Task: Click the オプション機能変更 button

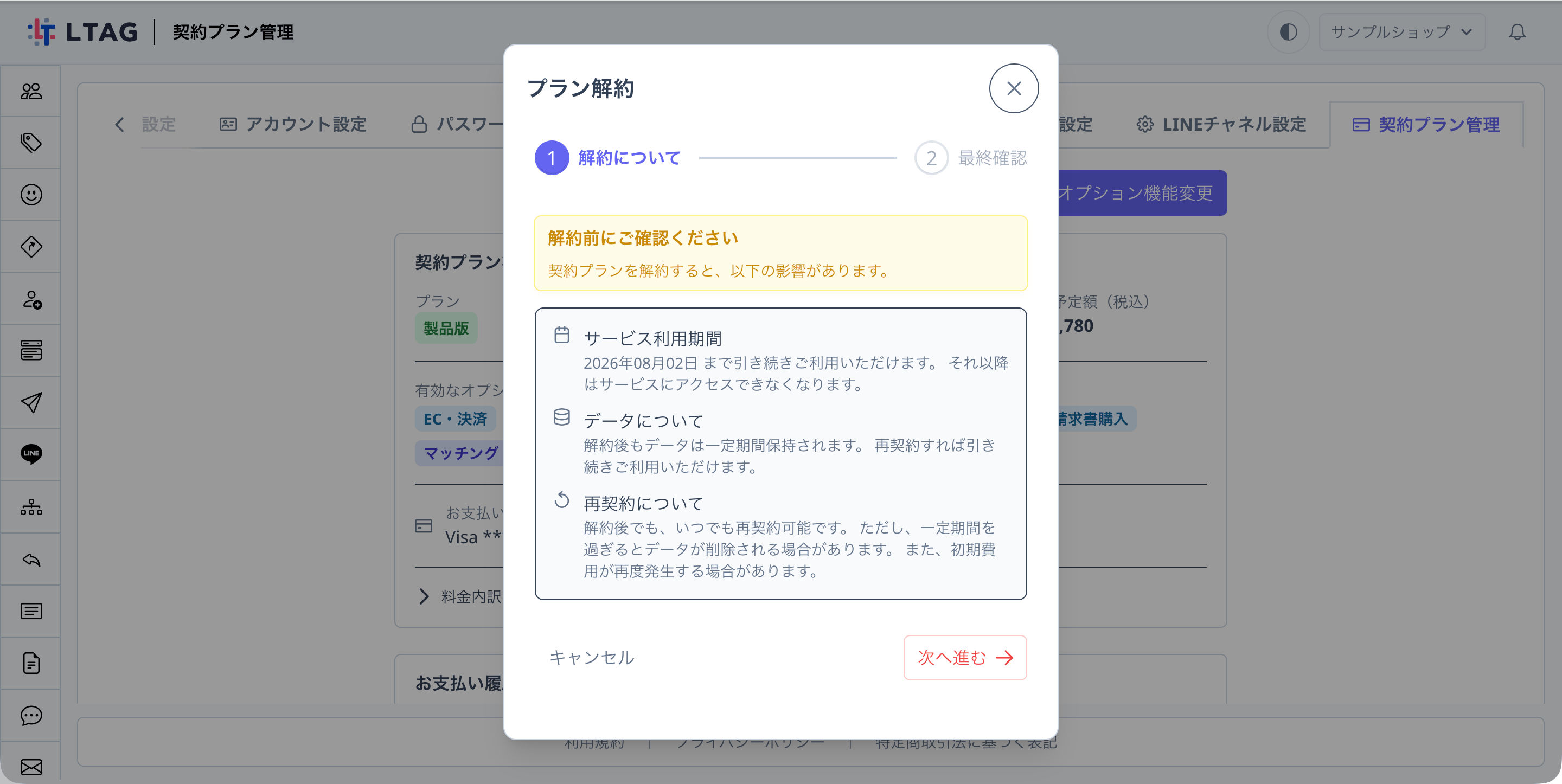Action: point(1142,193)
